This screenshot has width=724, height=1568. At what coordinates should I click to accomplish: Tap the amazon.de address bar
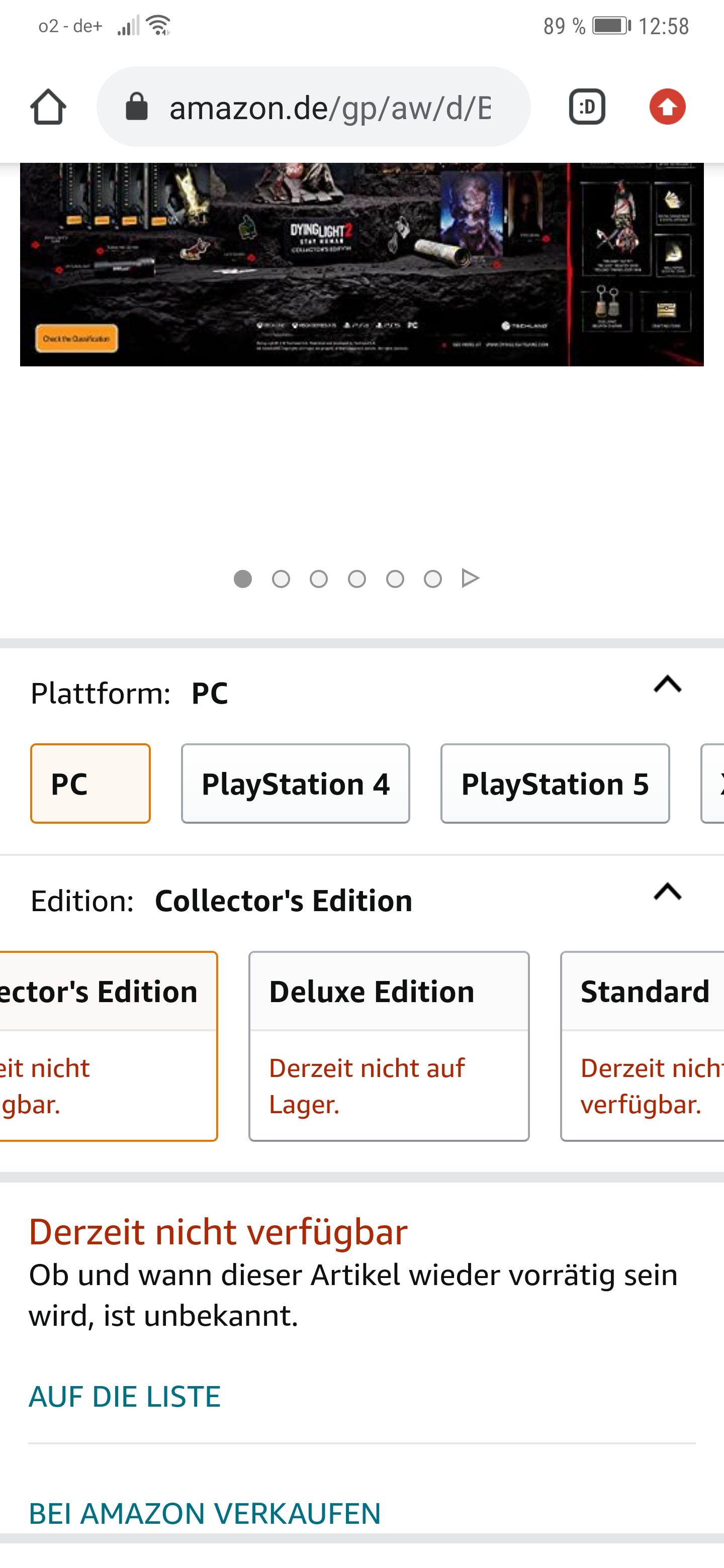click(313, 107)
